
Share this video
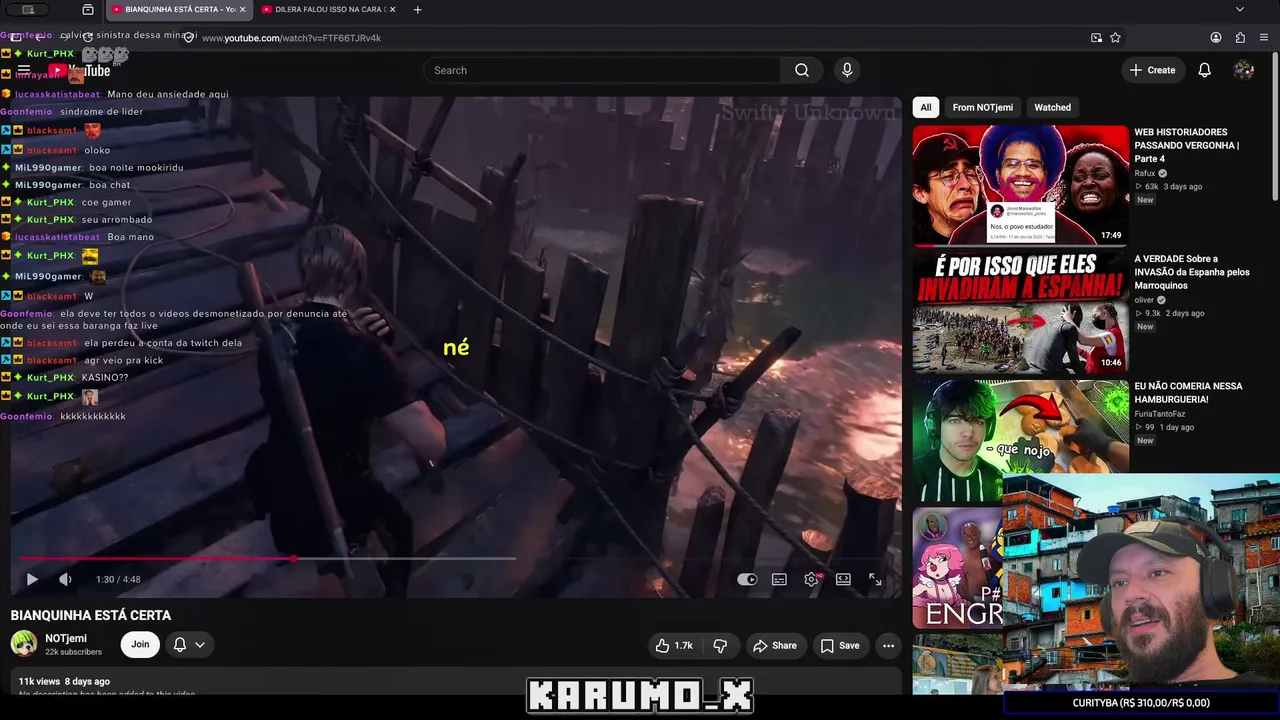pos(775,646)
